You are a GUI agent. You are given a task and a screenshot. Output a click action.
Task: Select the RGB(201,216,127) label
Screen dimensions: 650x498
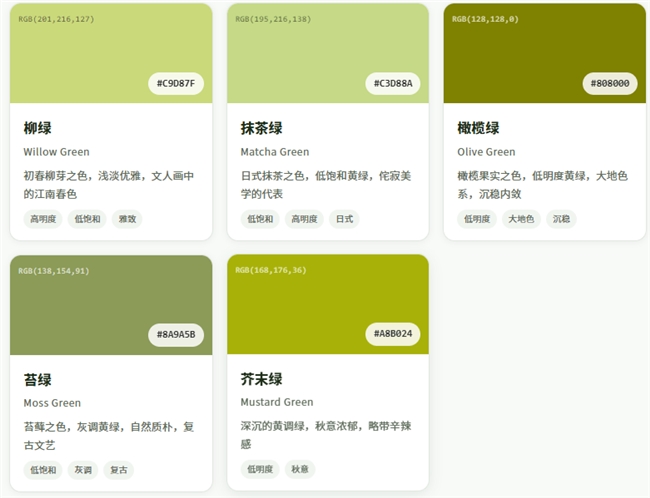[56, 19]
